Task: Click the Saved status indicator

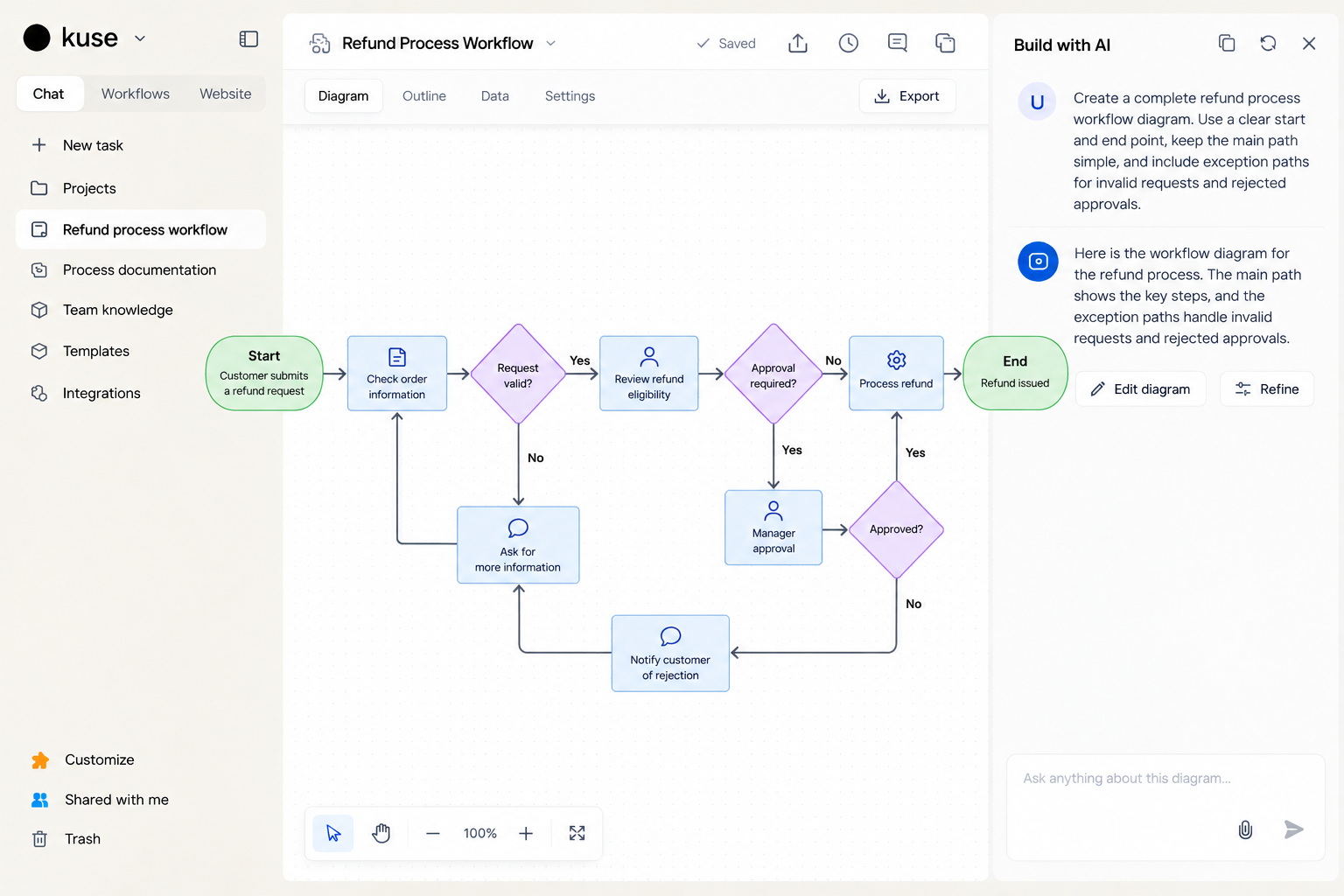Action: click(x=725, y=43)
